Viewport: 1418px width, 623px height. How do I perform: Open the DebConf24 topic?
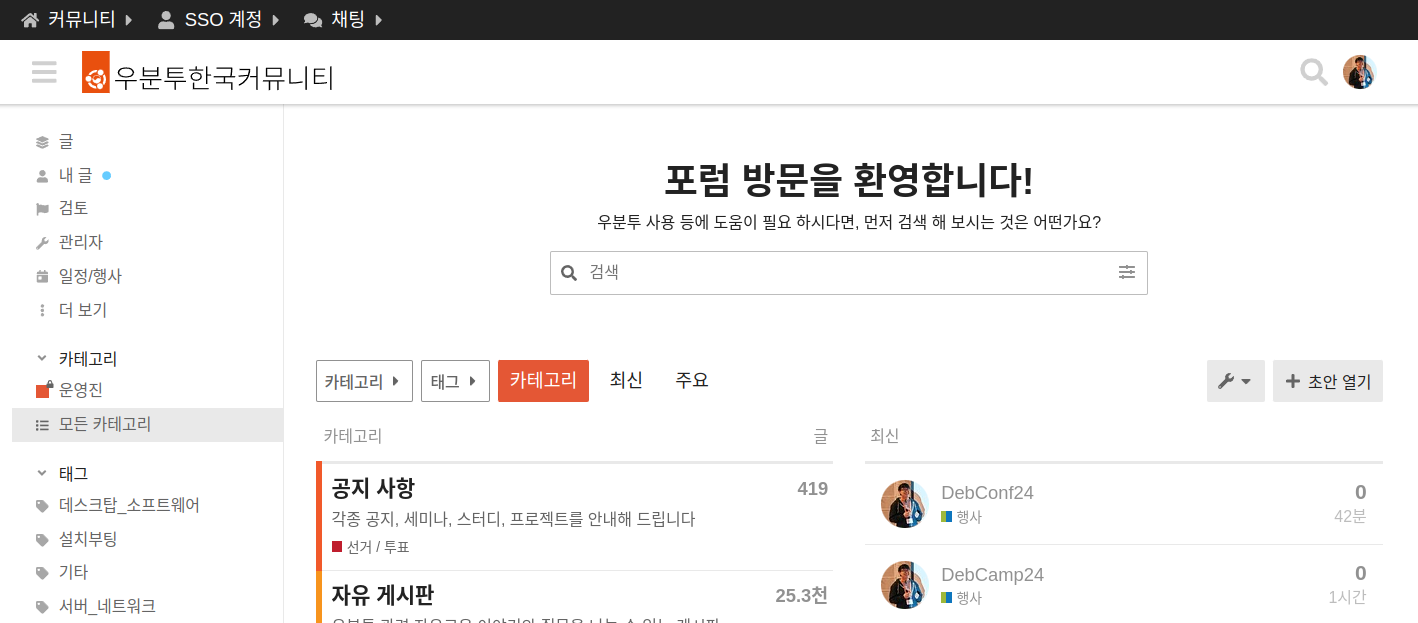point(987,492)
